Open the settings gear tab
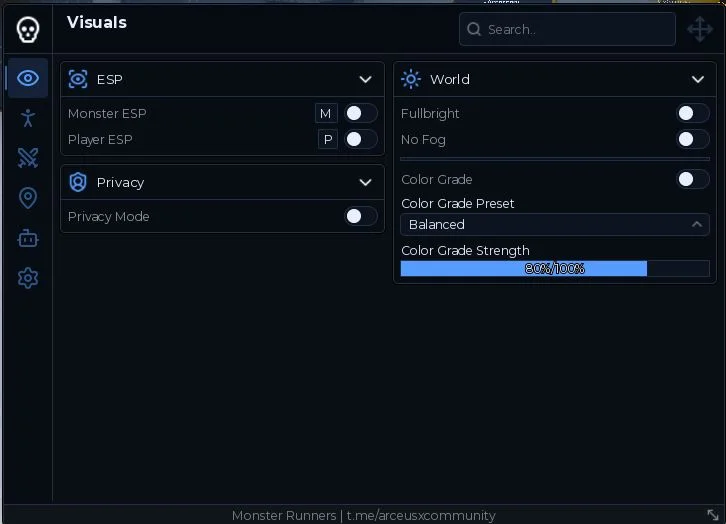 [28, 278]
